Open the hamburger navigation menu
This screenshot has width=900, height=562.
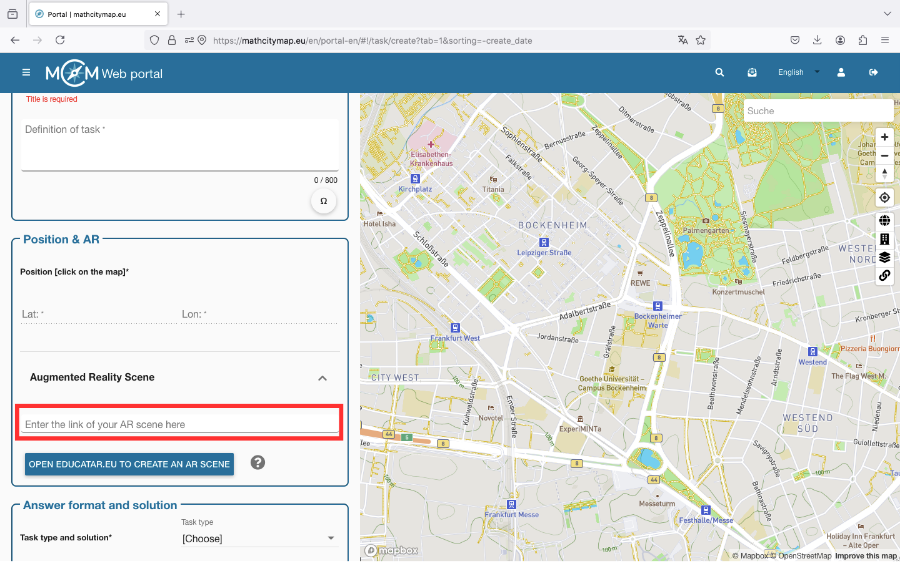(x=26, y=73)
